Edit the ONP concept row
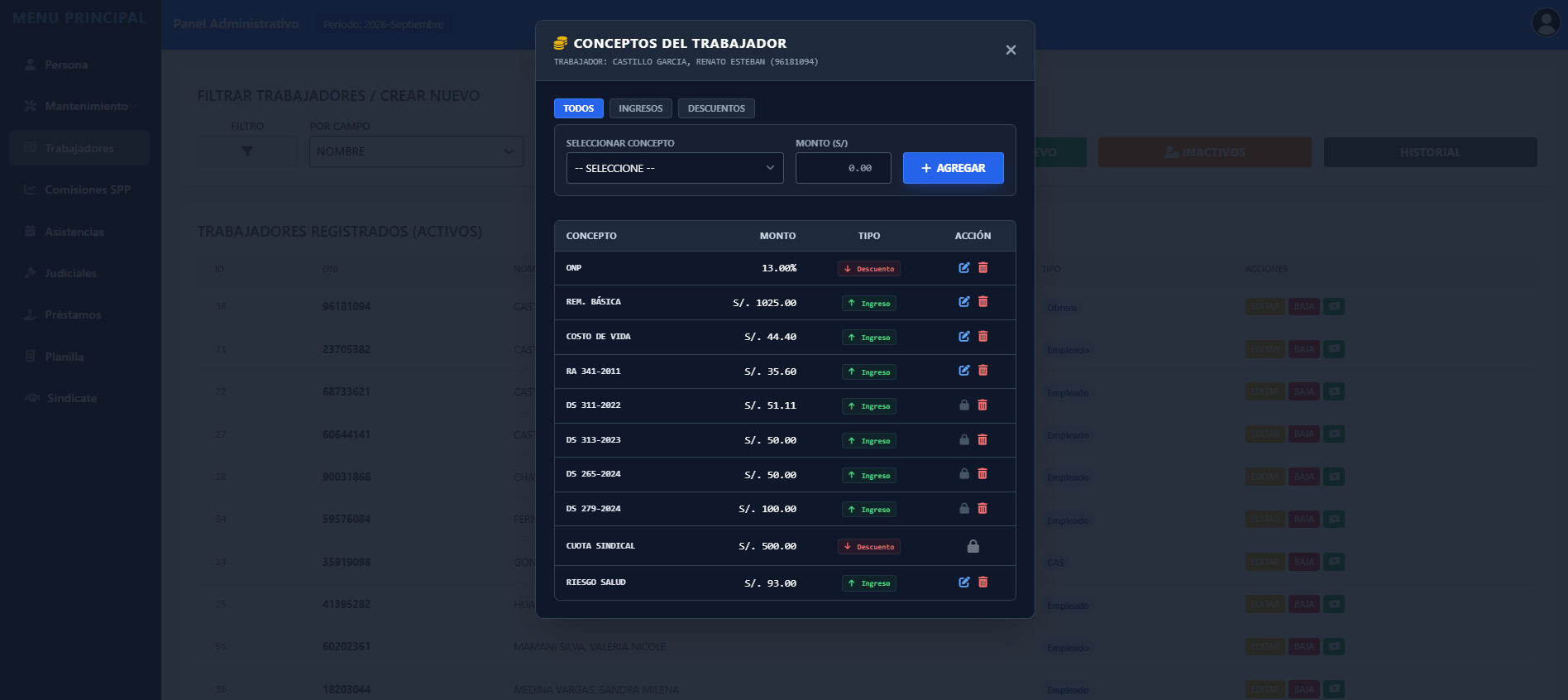 [x=963, y=268]
